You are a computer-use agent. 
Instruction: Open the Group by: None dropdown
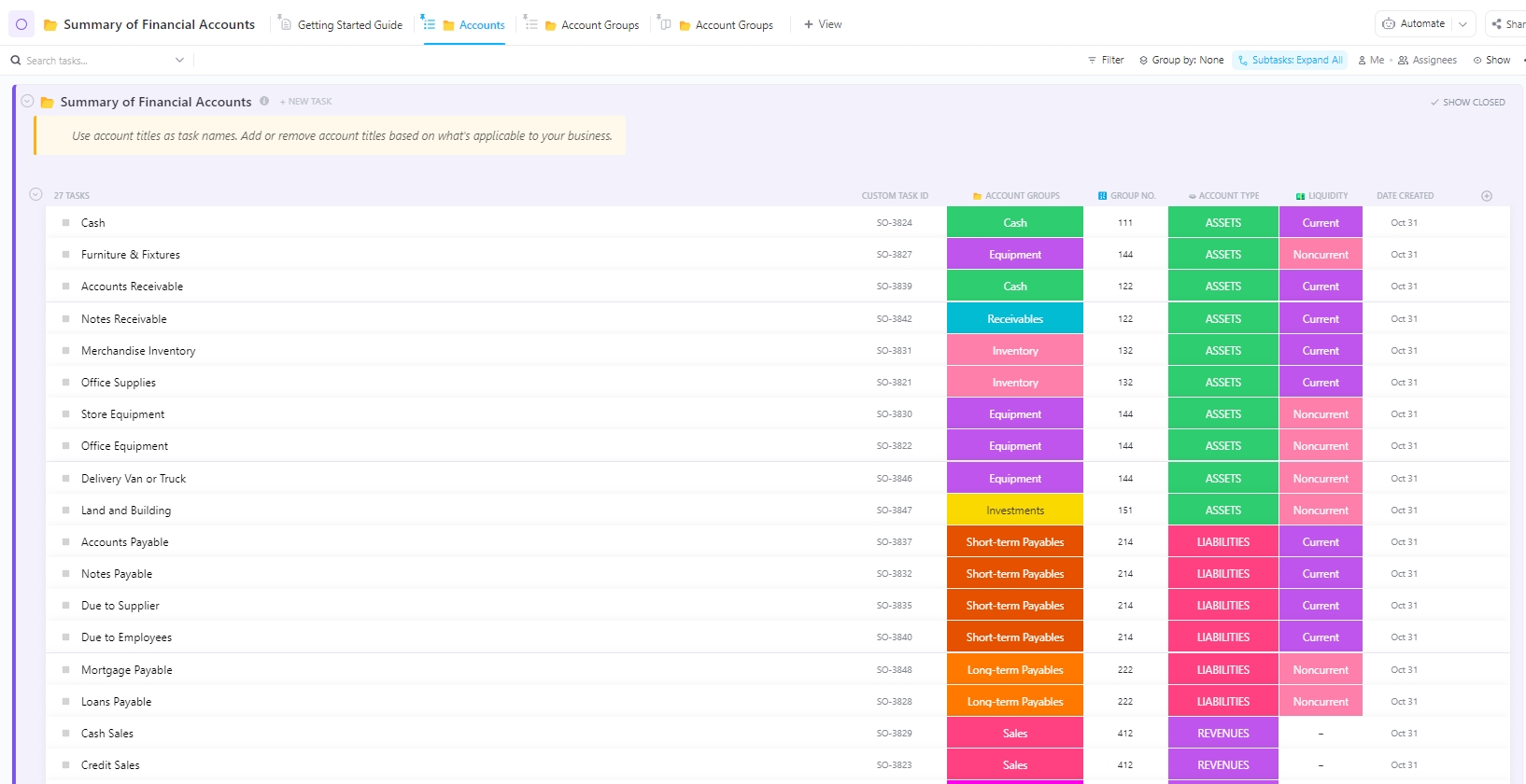tap(1181, 60)
